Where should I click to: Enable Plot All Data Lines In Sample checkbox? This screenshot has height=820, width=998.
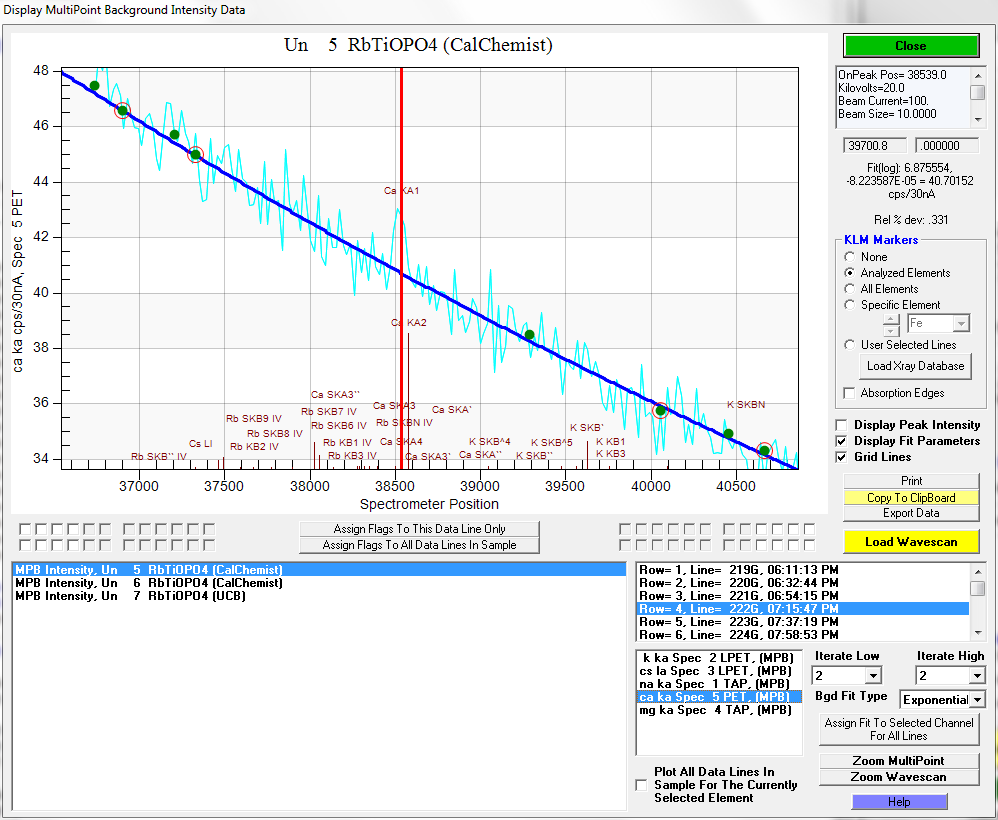click(642, 785)
